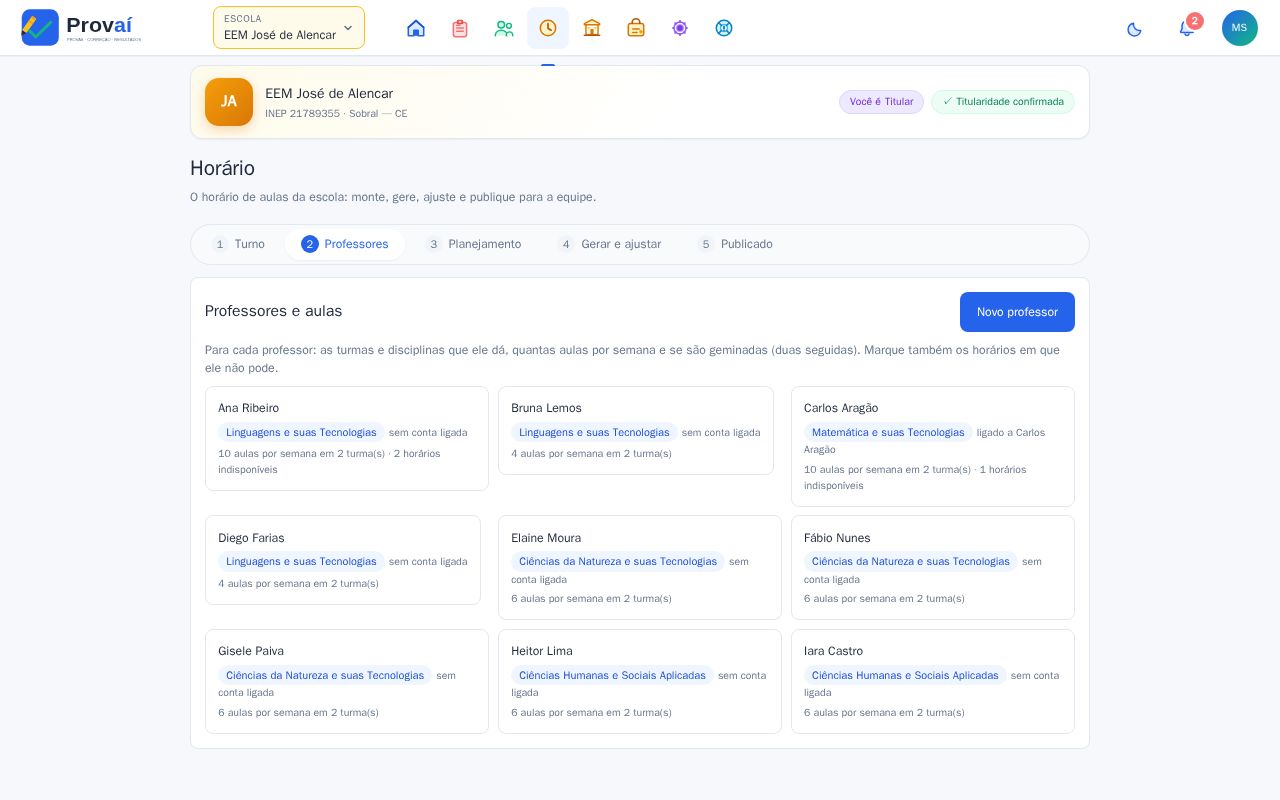Open the school building icon in navigation
The image size is (1280, 800).
pyautogui.click(x=592, y=28)
